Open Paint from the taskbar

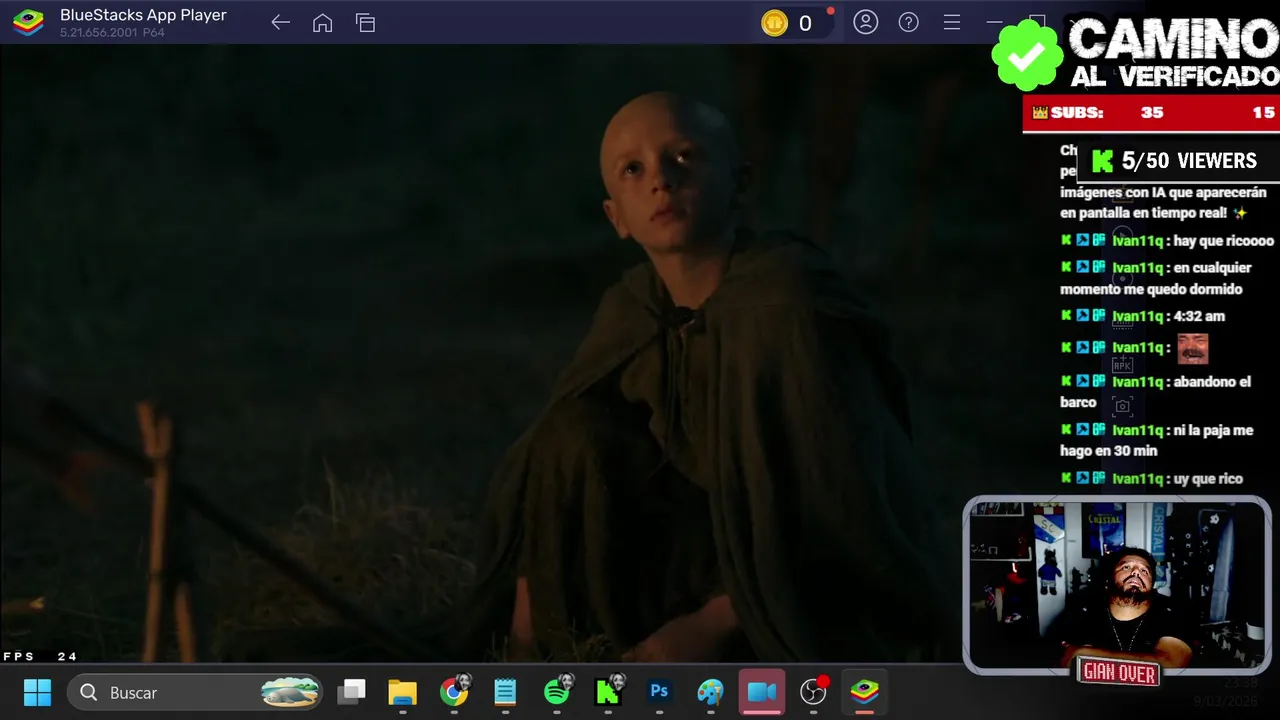tap(710, 692)
